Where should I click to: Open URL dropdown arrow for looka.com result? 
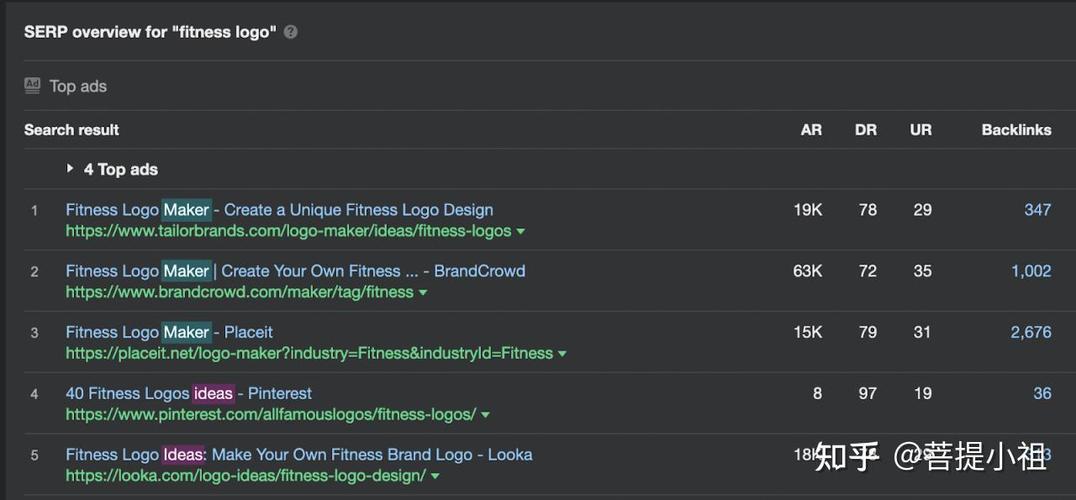435,476
